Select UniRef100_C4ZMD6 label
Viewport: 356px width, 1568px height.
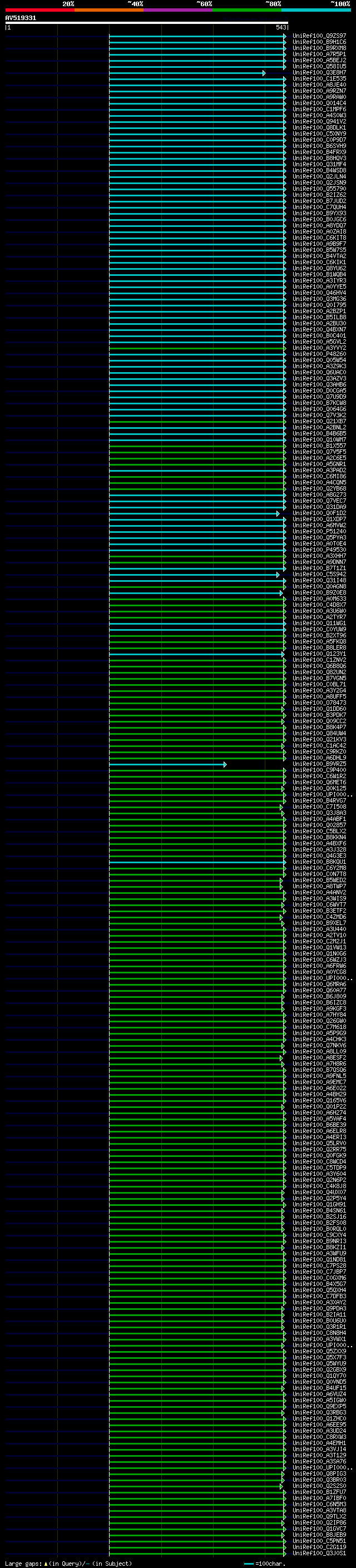tap(319, 917)
